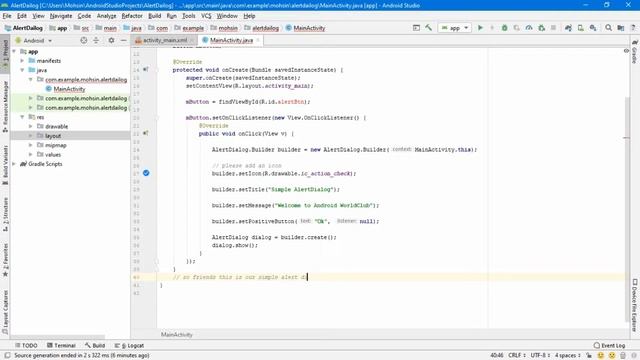Open the TODO tool window
This screenshot has height=360, width=640.
pyautogui.click(x=26, y=345)
